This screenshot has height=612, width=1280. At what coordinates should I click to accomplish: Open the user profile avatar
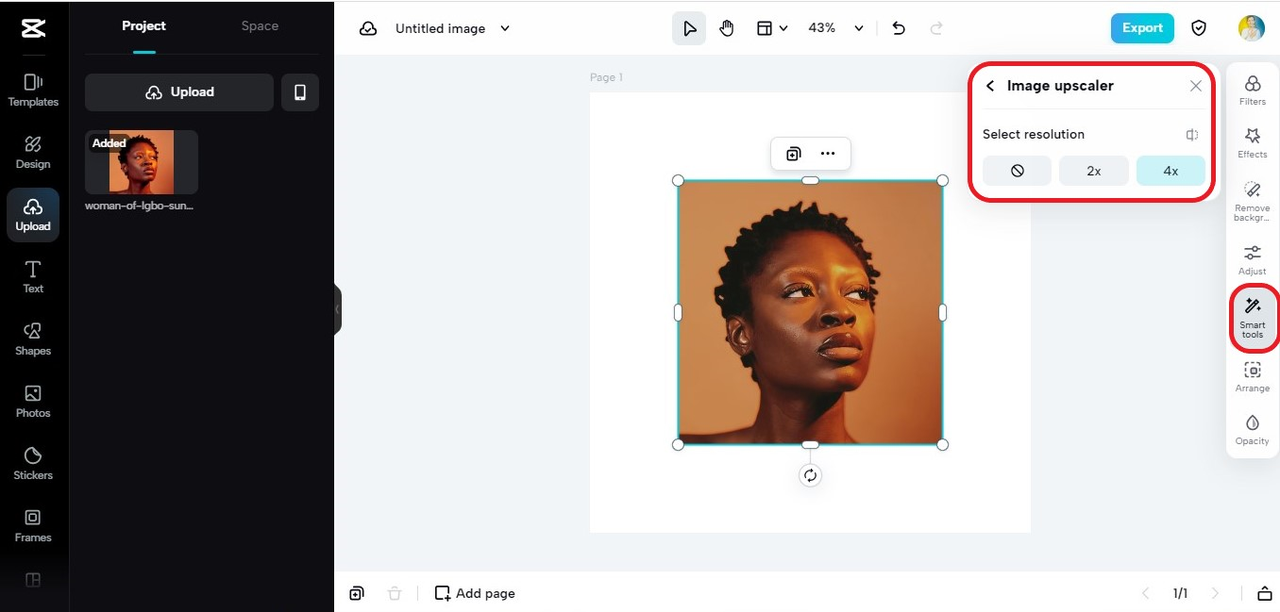point(1251,28)
